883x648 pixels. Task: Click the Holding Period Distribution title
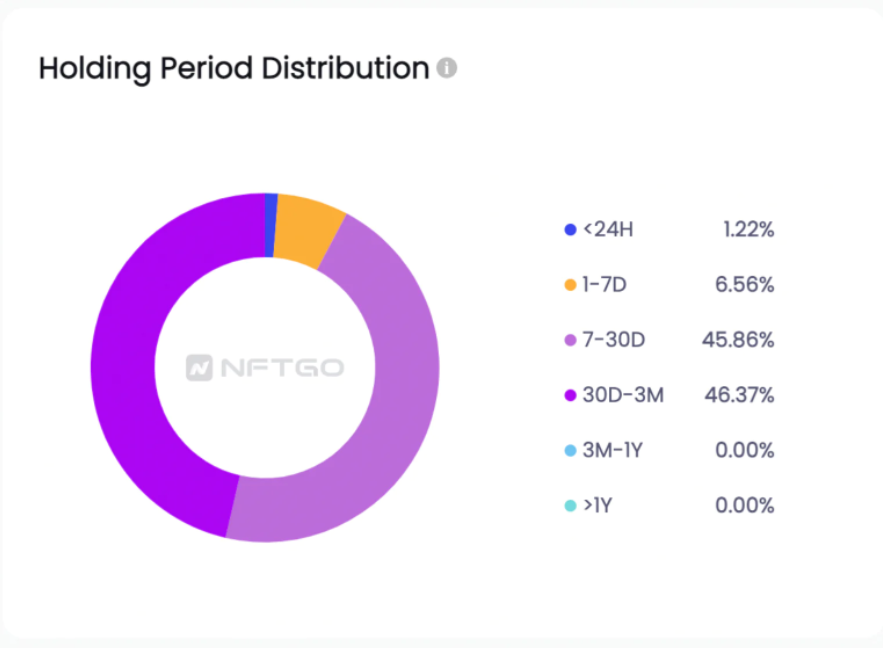point(234,69)
